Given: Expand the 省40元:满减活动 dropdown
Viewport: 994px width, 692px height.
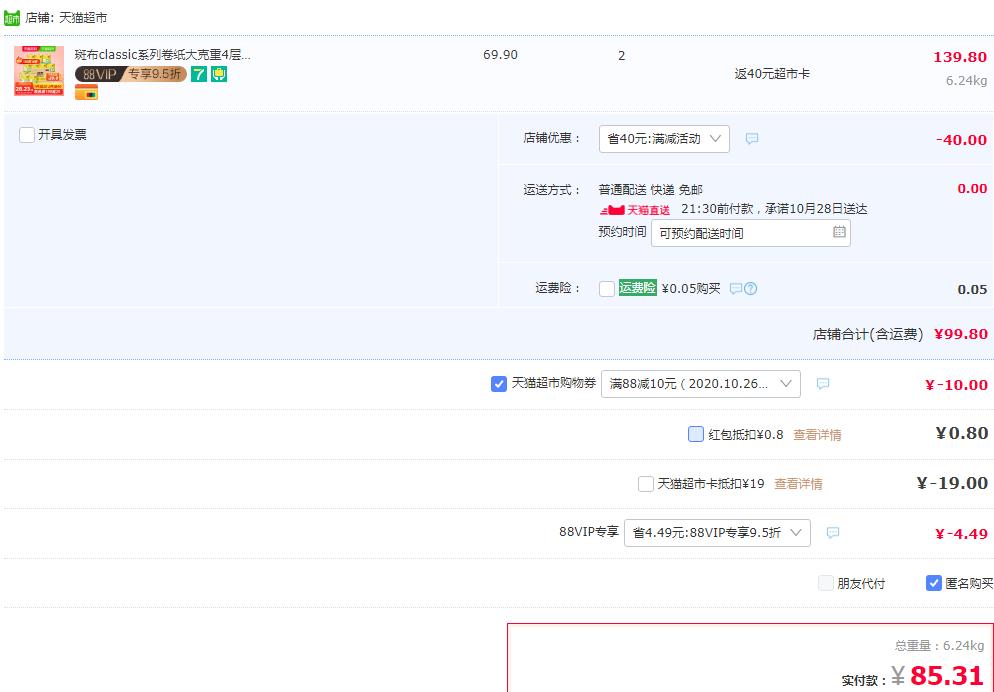Looking at the screenshot, I should click(664, 139).
